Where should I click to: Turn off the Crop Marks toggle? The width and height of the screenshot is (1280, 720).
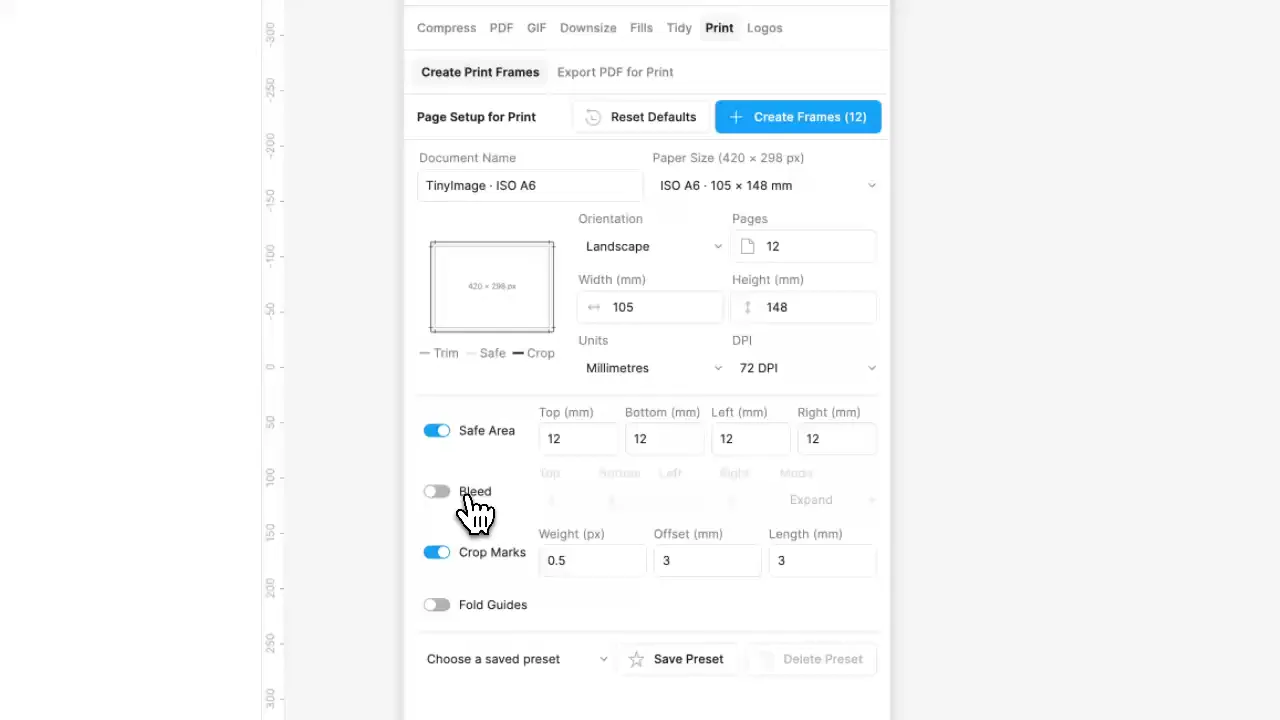[437, 553]
